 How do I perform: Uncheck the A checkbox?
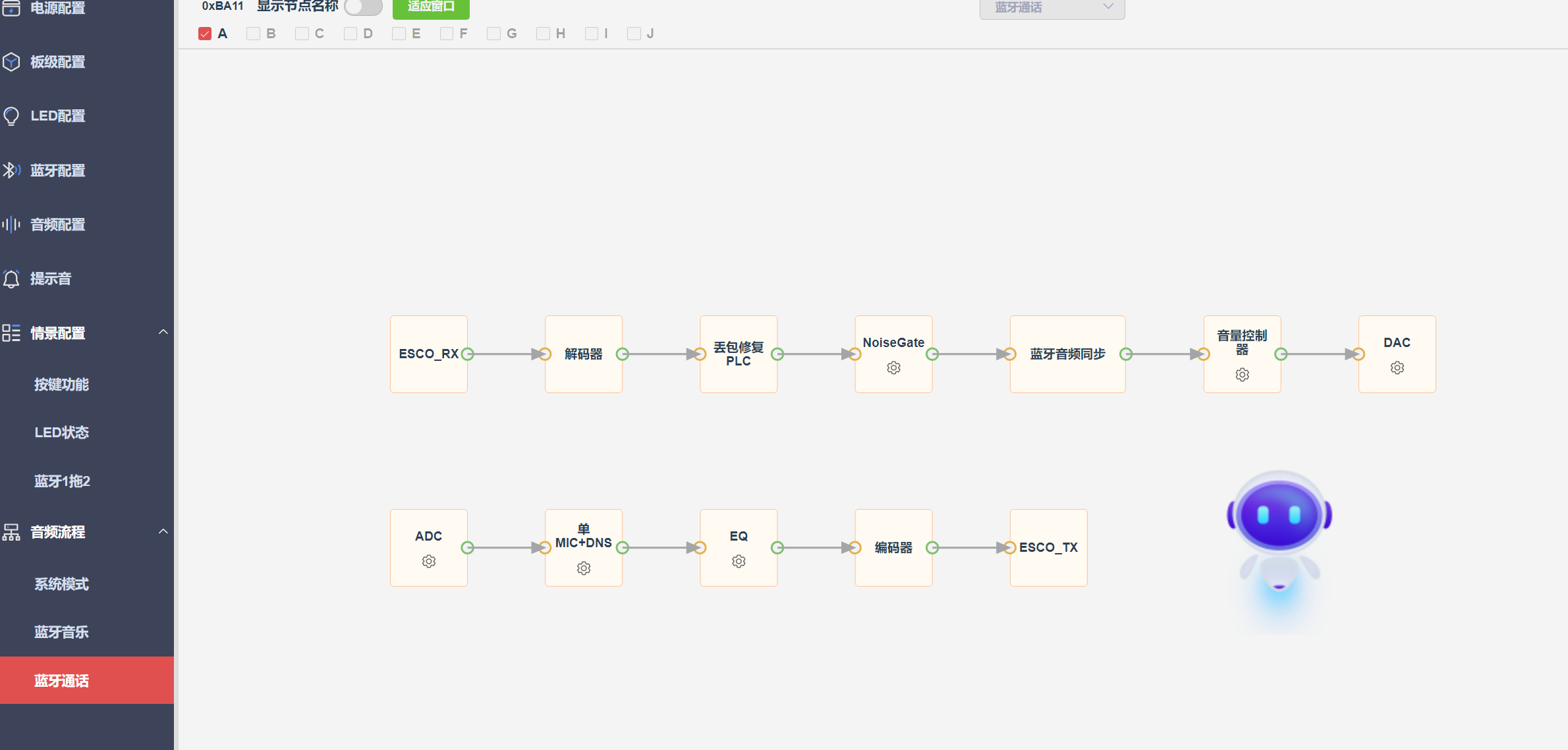[205, 34]
